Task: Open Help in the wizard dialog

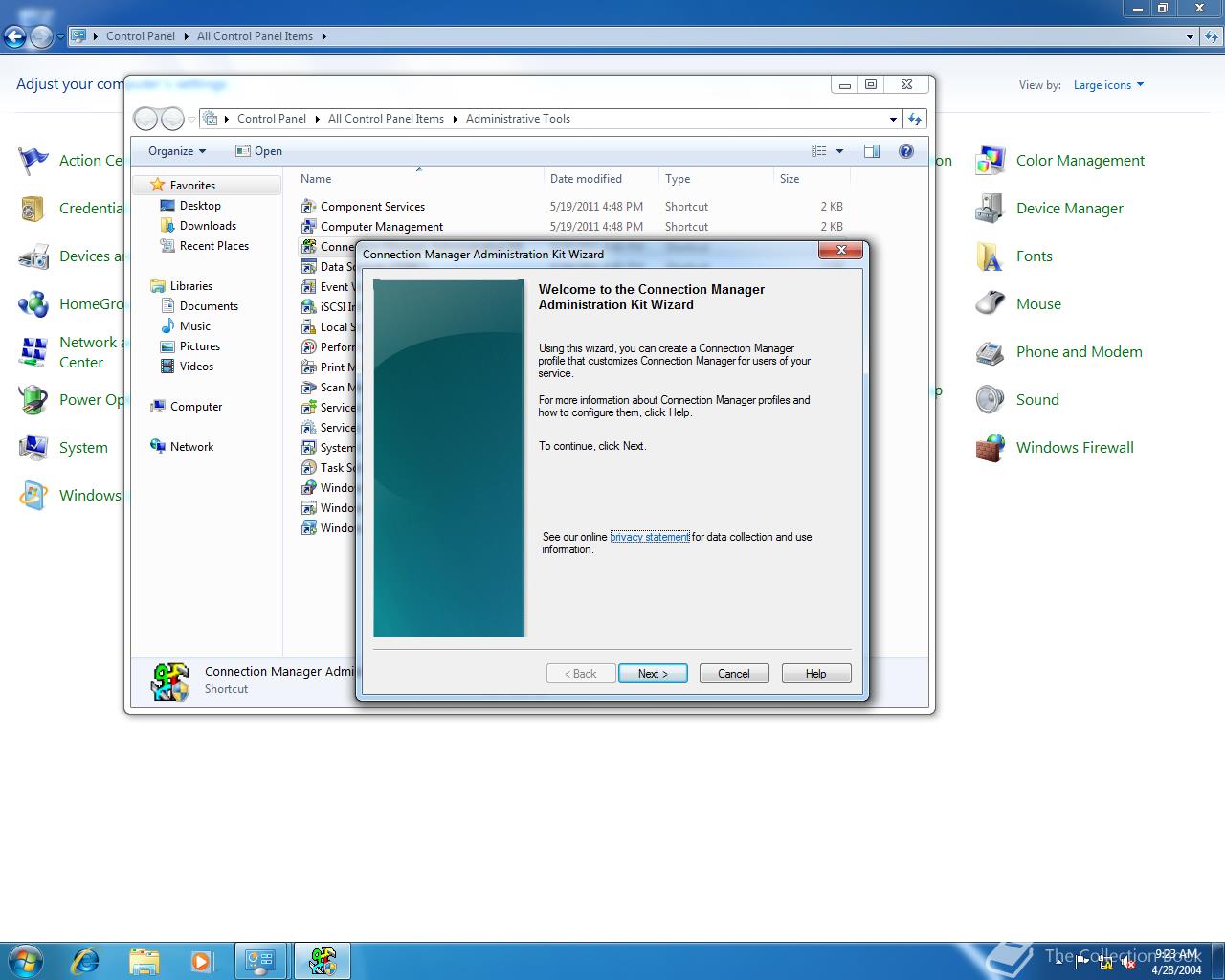Action: coord(816,674)
